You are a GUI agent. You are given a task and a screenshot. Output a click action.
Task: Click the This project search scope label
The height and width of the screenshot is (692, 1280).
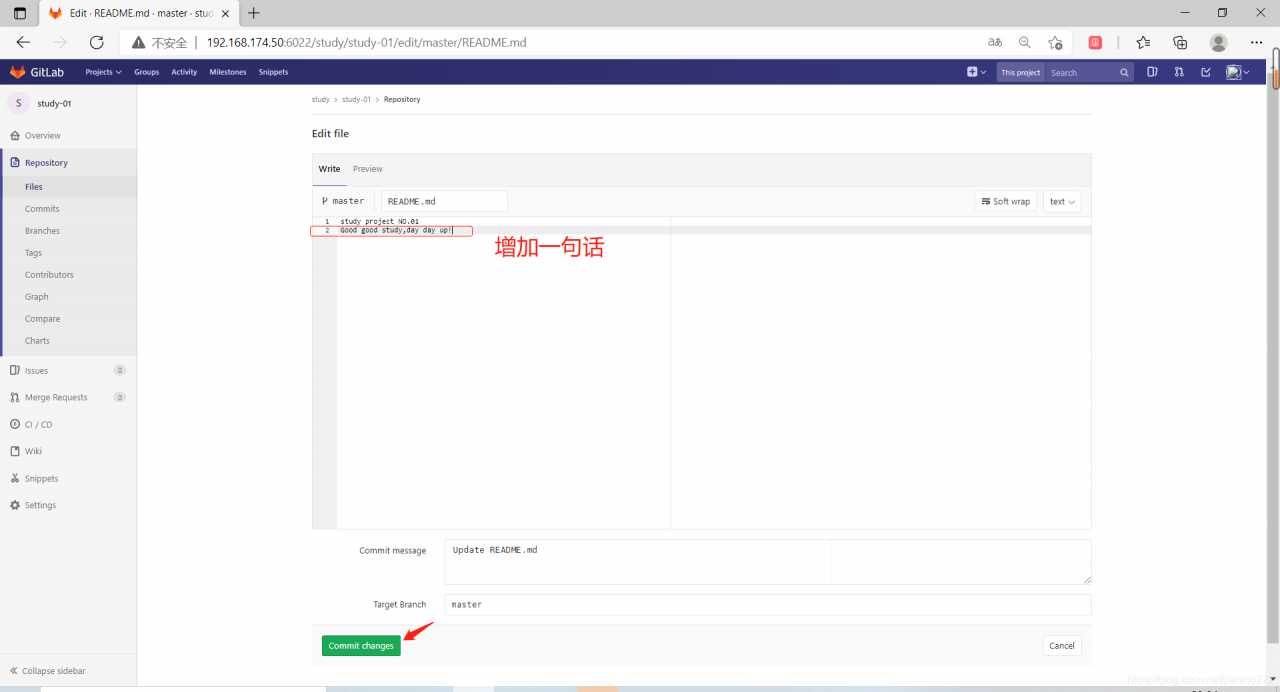click(x=1021, y=72)
